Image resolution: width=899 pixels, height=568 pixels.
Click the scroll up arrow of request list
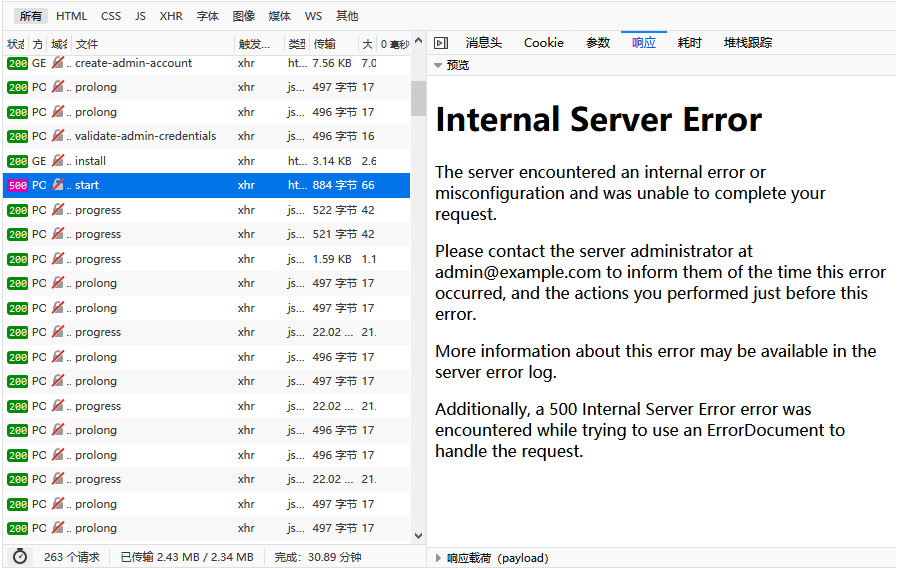click(418, 65)
